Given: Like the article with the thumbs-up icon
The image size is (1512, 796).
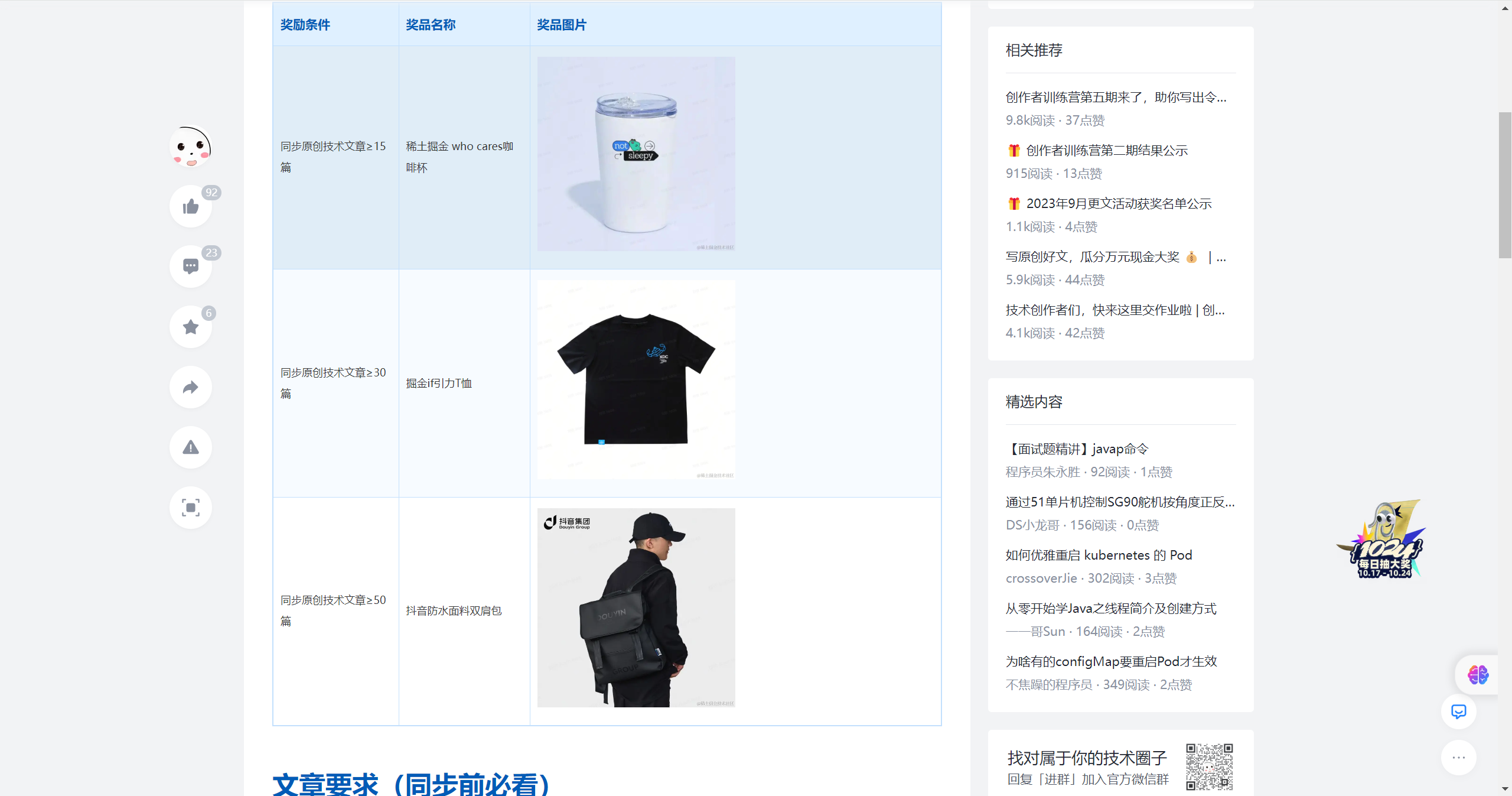Looking at the screenshot, I should coord(190,206).
